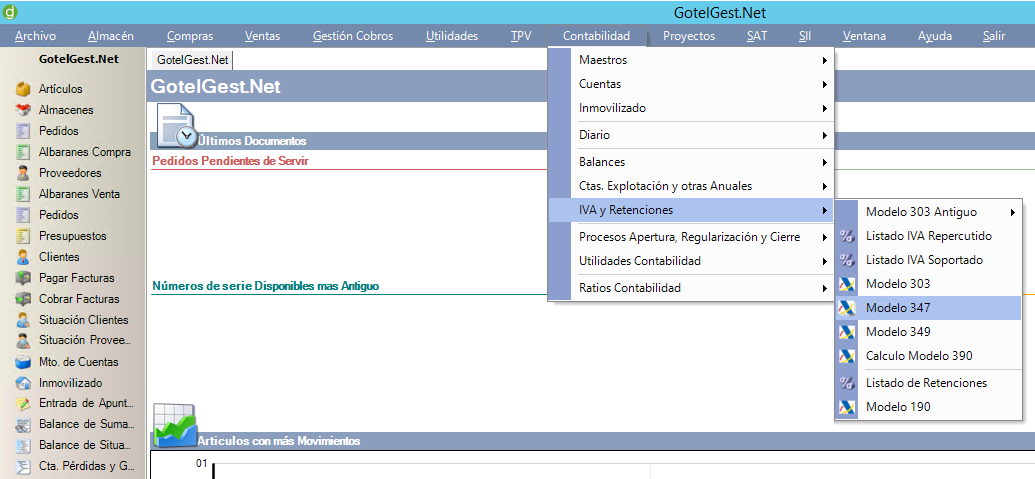Click the Listado de Retenciones percent icon
The height and width of the screenshot is (479, 1035).
click(847, 383)
